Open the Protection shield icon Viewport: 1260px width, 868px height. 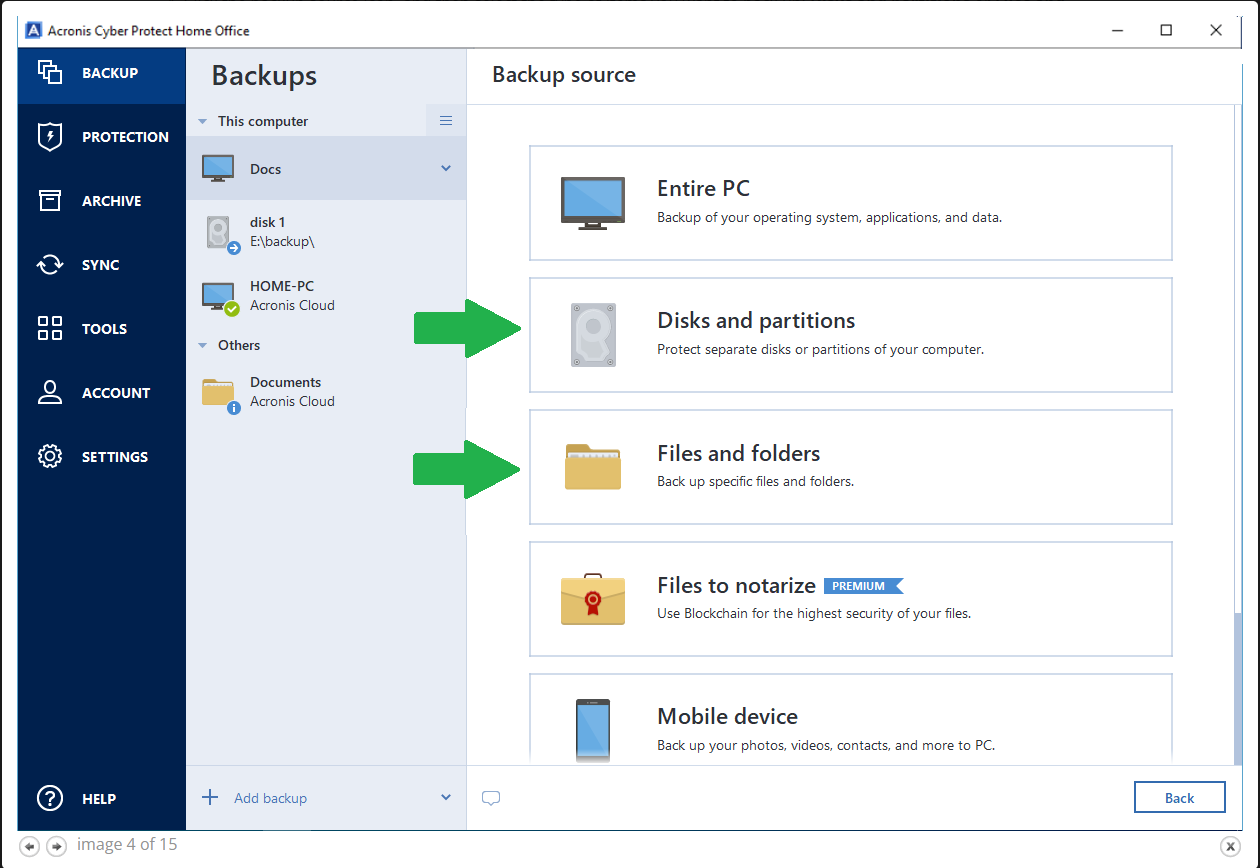click(50, 137)
